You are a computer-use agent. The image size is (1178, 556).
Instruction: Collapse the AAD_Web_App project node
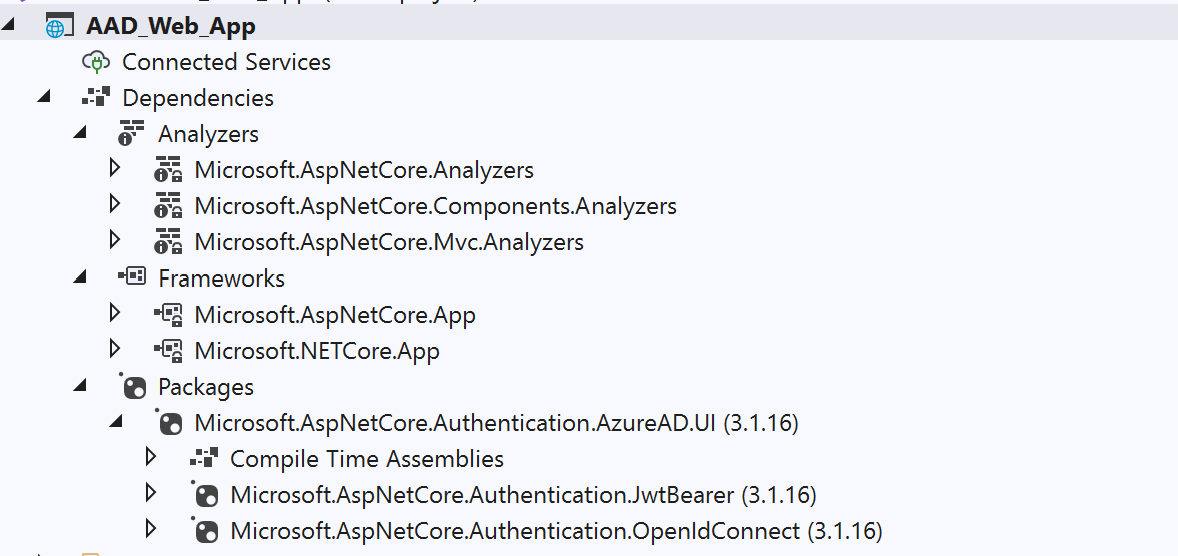(8, 24)
